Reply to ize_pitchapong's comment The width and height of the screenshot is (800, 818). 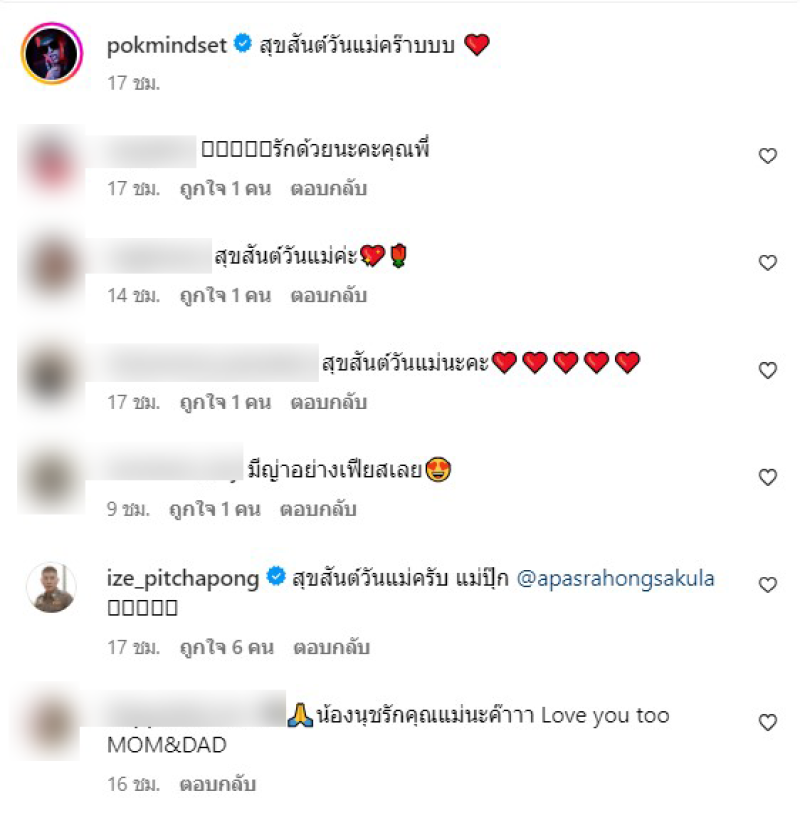tap(331, 647)
